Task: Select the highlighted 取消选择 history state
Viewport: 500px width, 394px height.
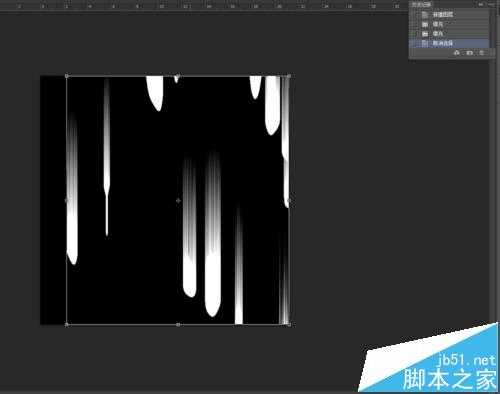Action: pos(449,43)
